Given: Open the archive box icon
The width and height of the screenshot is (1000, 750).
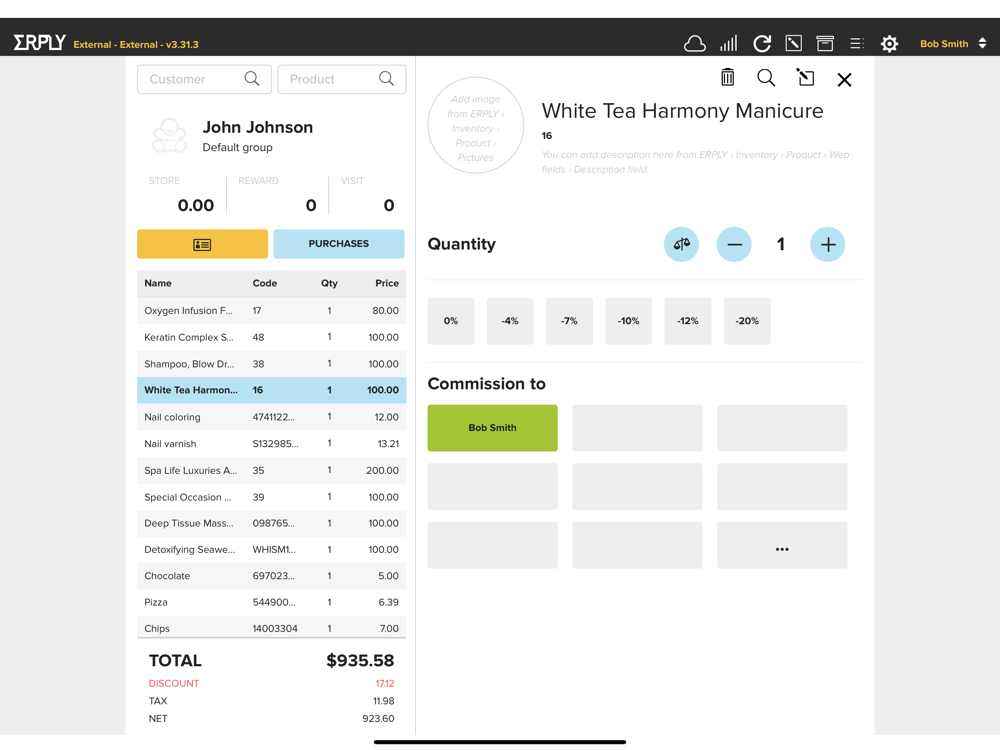Looking at the screenshot, I should tap(825, 43).
